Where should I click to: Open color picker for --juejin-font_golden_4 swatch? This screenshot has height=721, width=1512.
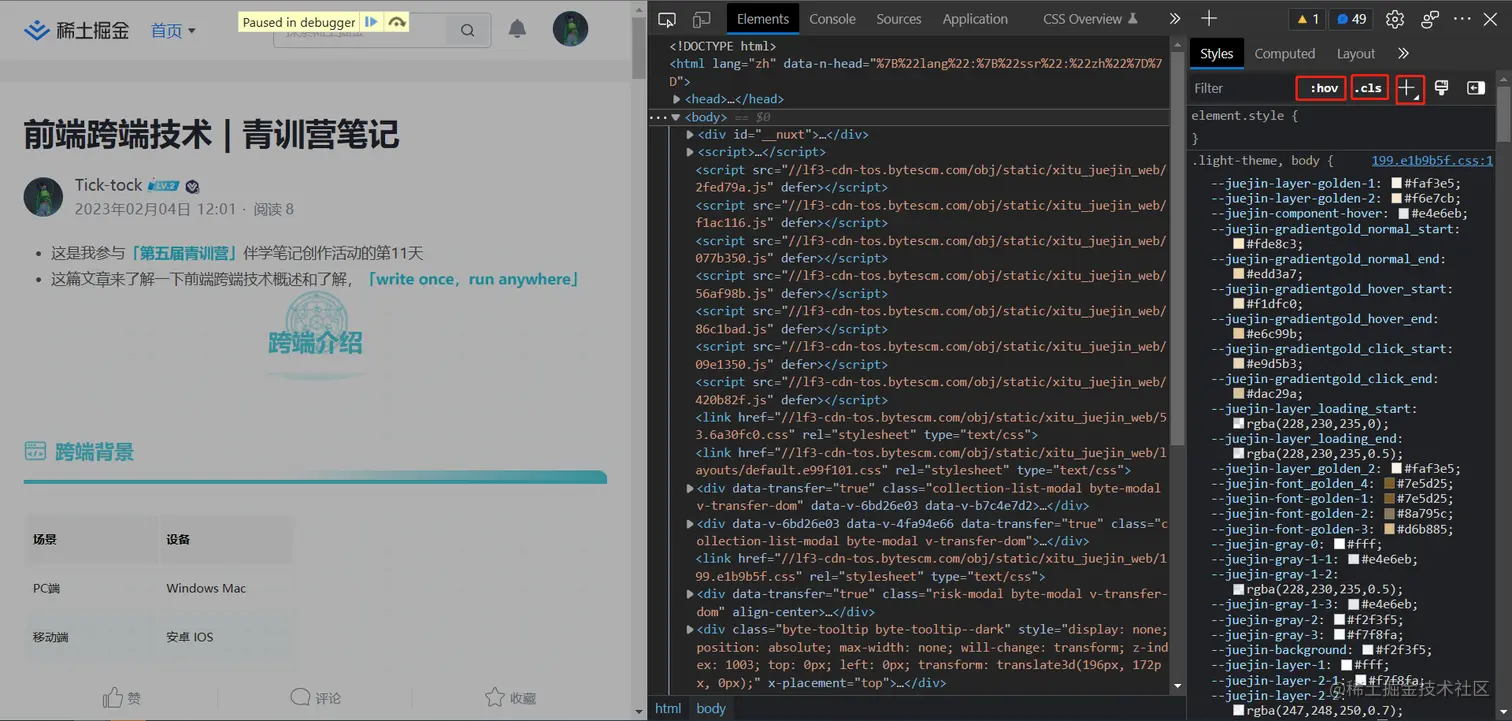pos(1388,484)
